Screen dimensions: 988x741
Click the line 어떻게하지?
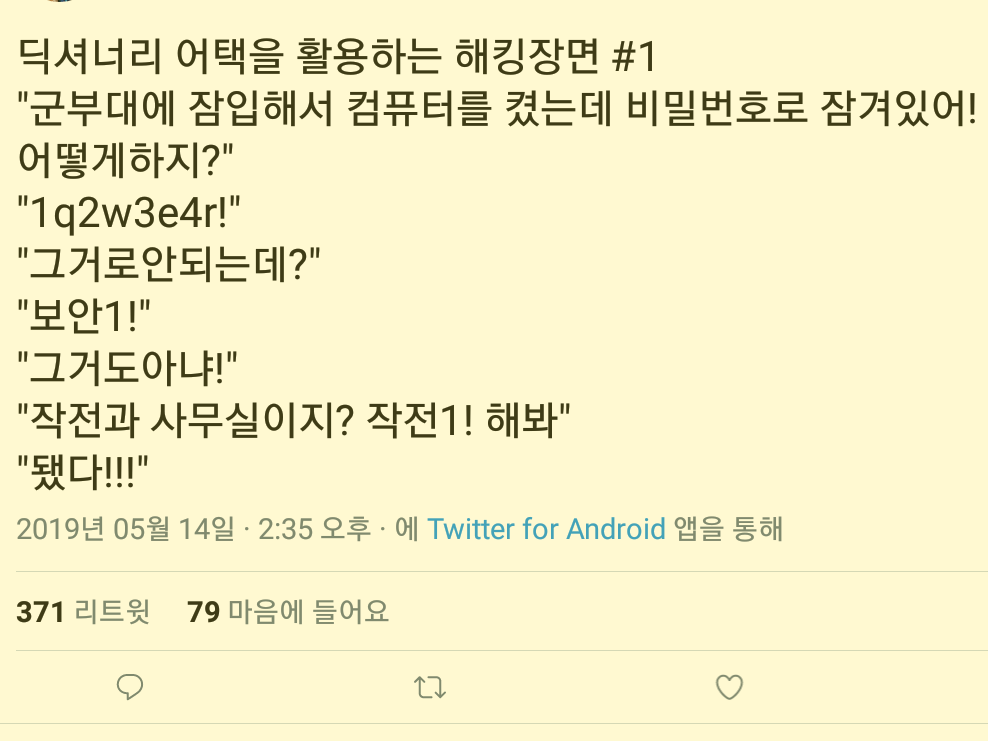(x=125, y=159)
